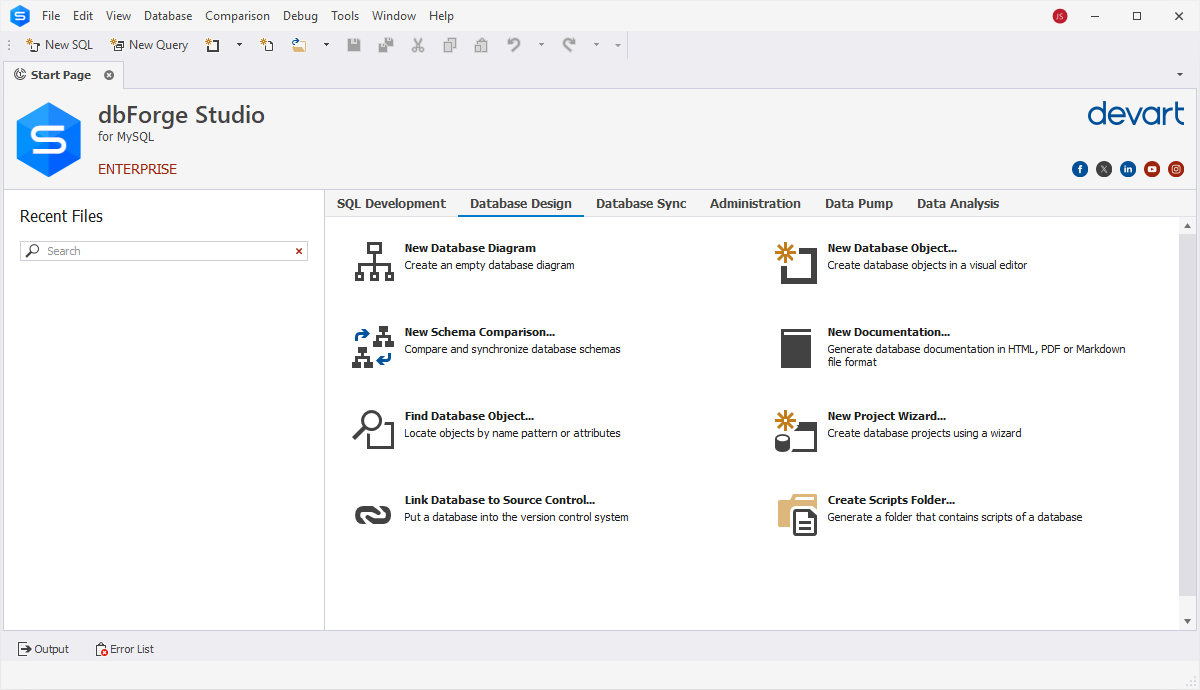Open the New Database Object... link
1200x690 pixels.
click(892, 248)
